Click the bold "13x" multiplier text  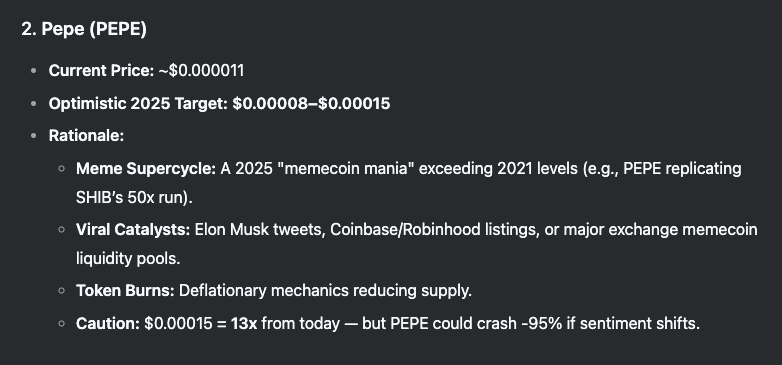tap(244, 324)
